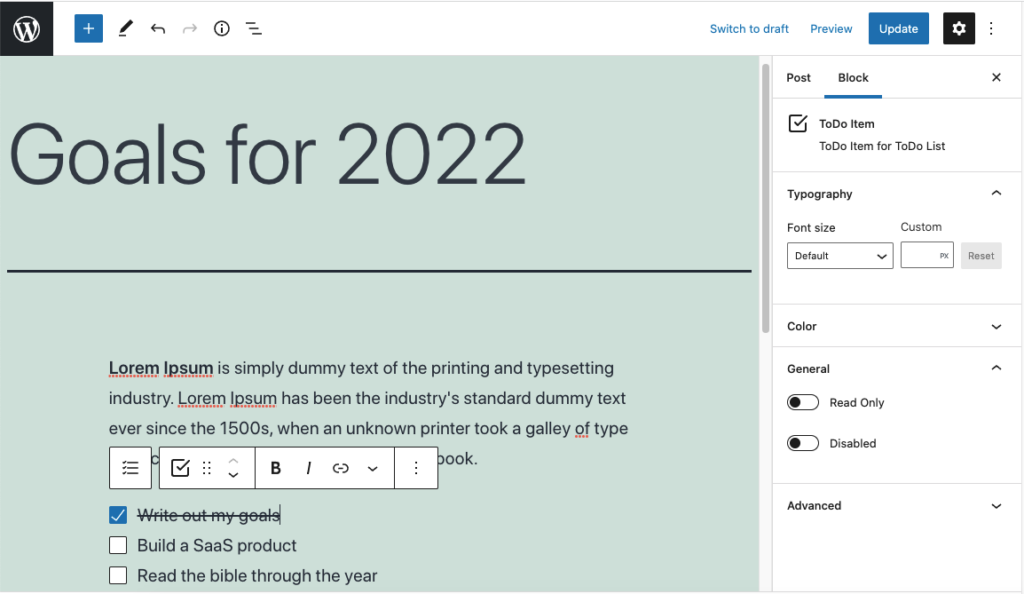Redo the last change
Screen dimensions: 1024x594
coord(189,29)
